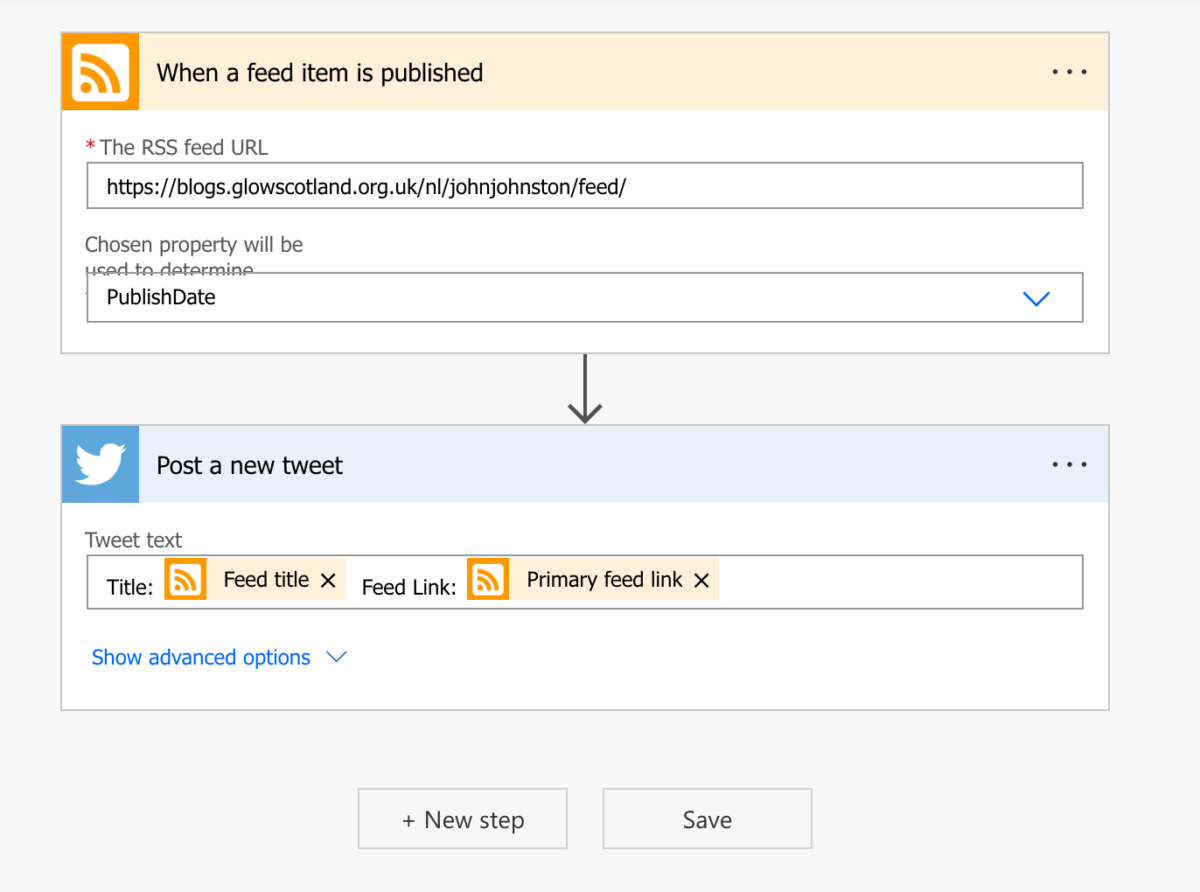Click the RSS icon inside the Feed title token
Viewport: 1200px width, 892px height.
pyautogui.click(x=185, y=579)
